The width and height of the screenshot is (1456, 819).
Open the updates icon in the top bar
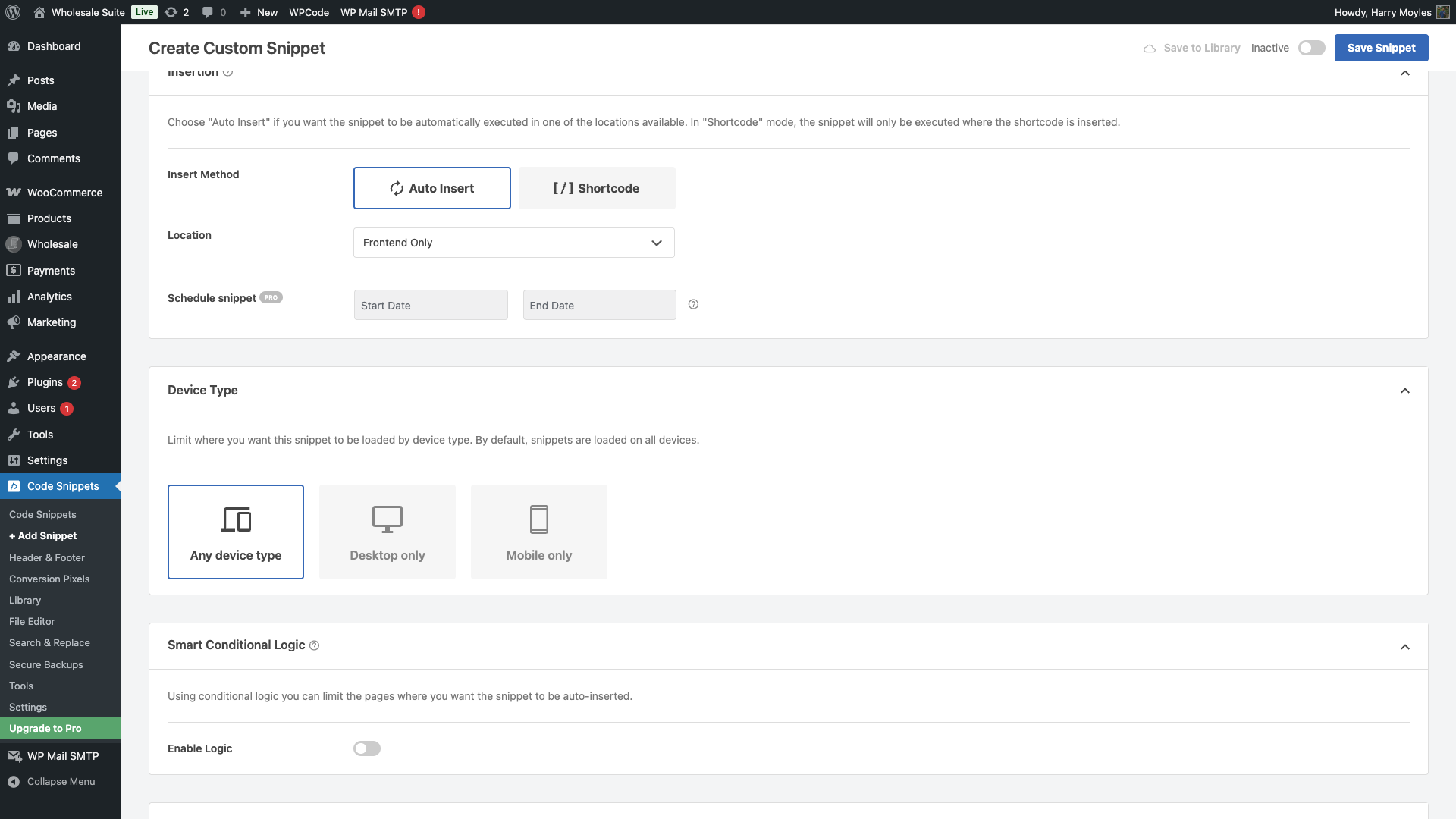coord(172,12)
